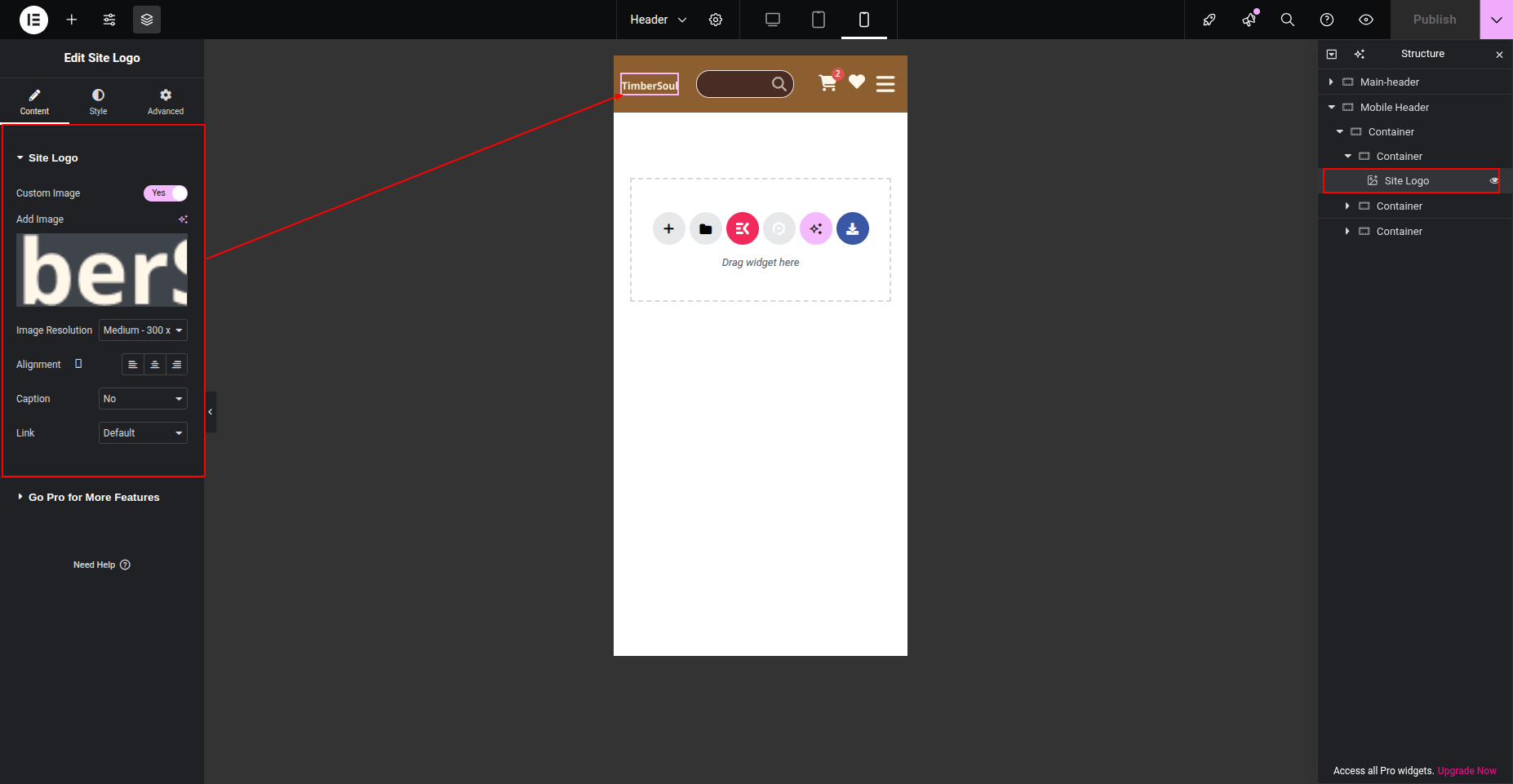The height and width of the screenshot is (784, 1513).
Task: Click the Upgrade Now link
Action: [x=1466, y=771]
